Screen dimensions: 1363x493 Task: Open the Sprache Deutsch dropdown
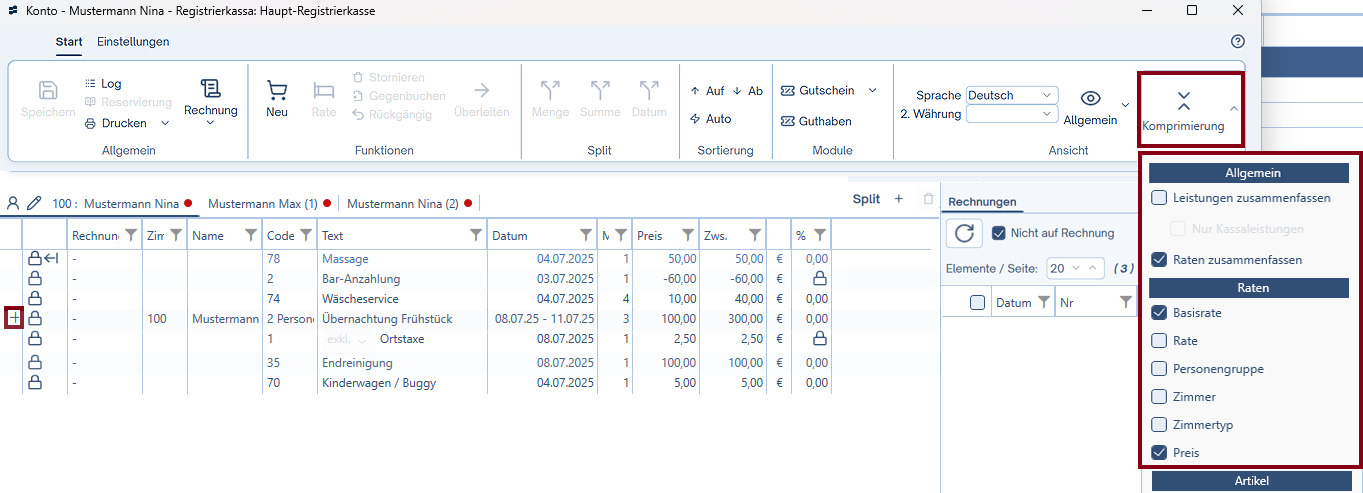pyautogui.click(x=1012, y=95)
